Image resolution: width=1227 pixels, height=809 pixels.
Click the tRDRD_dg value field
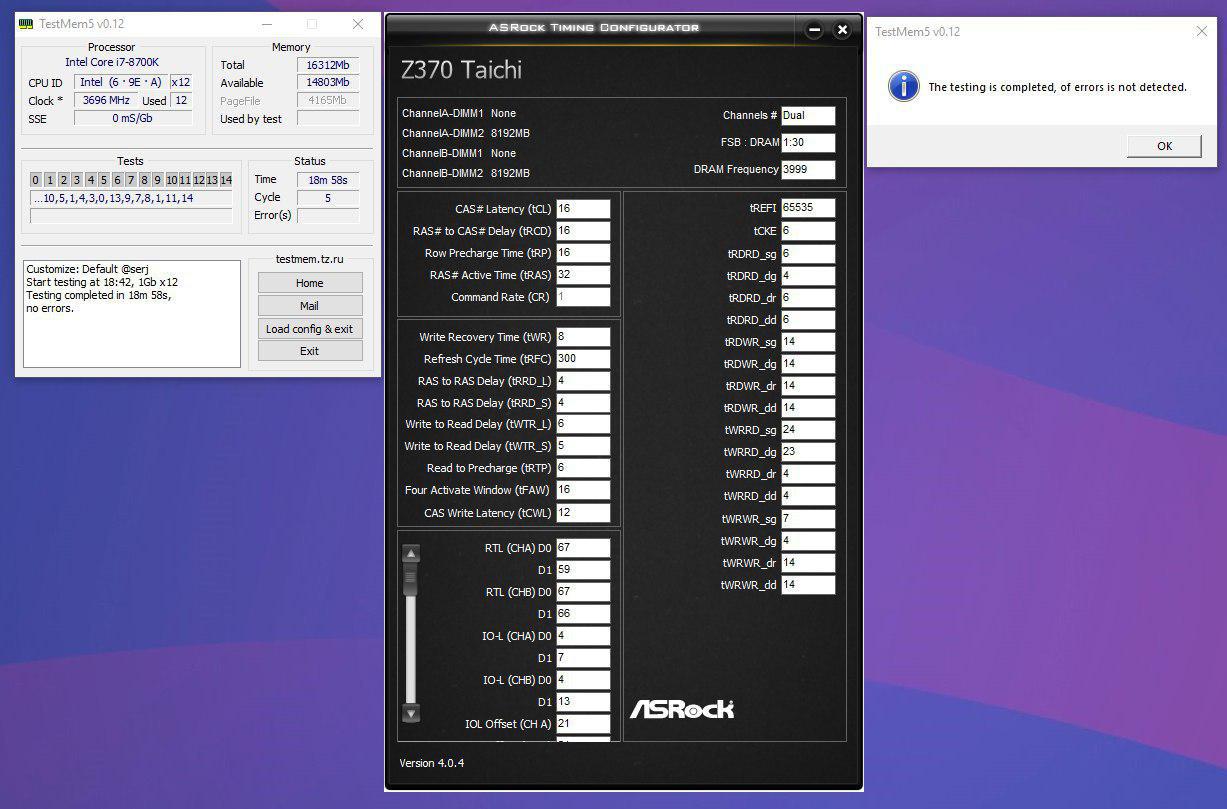808,276
